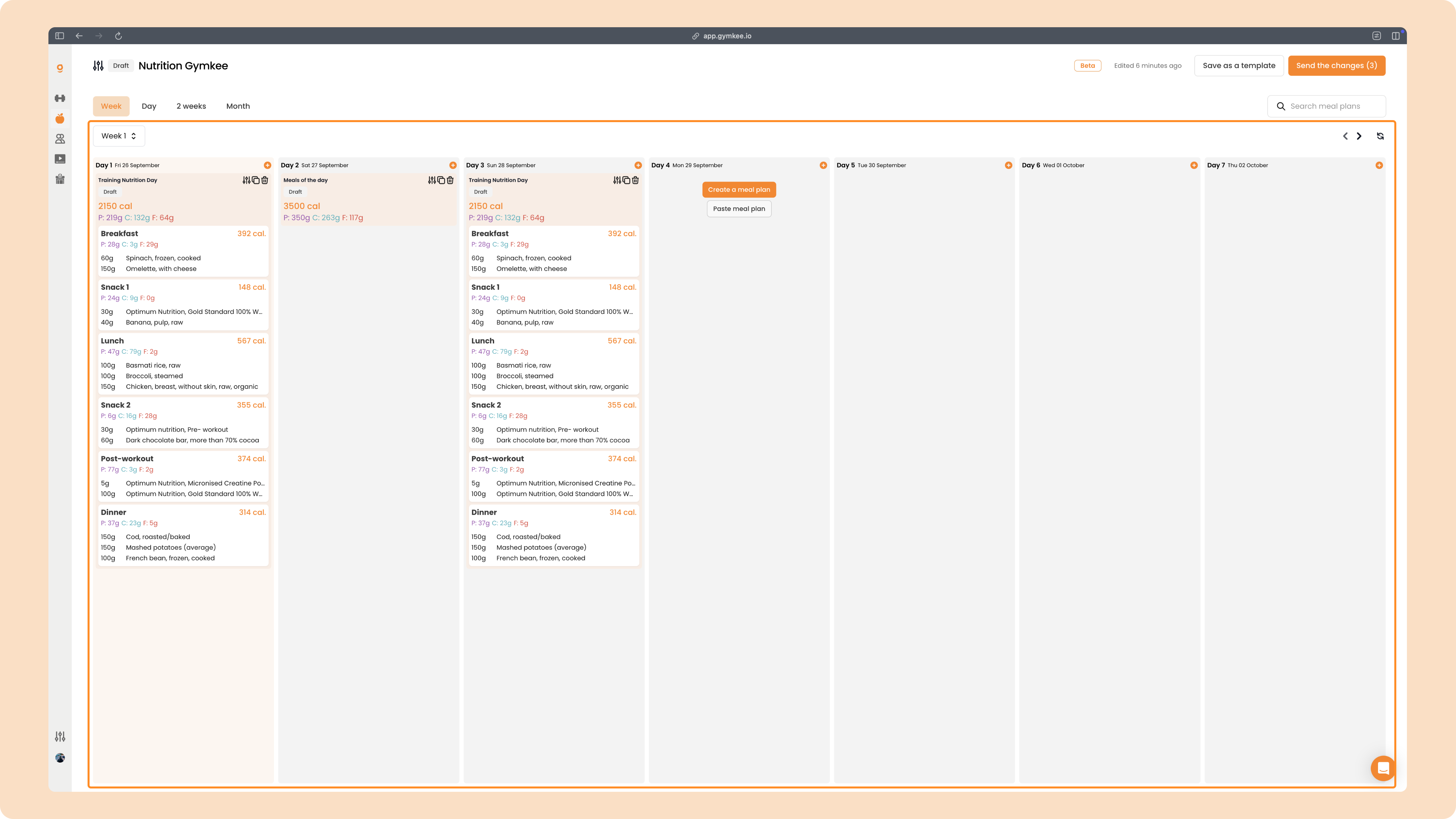The height and width of the screenshot is (819, 1456).
Task: Click the plus icon for Day 5
Action: (x=1008, y=165)
